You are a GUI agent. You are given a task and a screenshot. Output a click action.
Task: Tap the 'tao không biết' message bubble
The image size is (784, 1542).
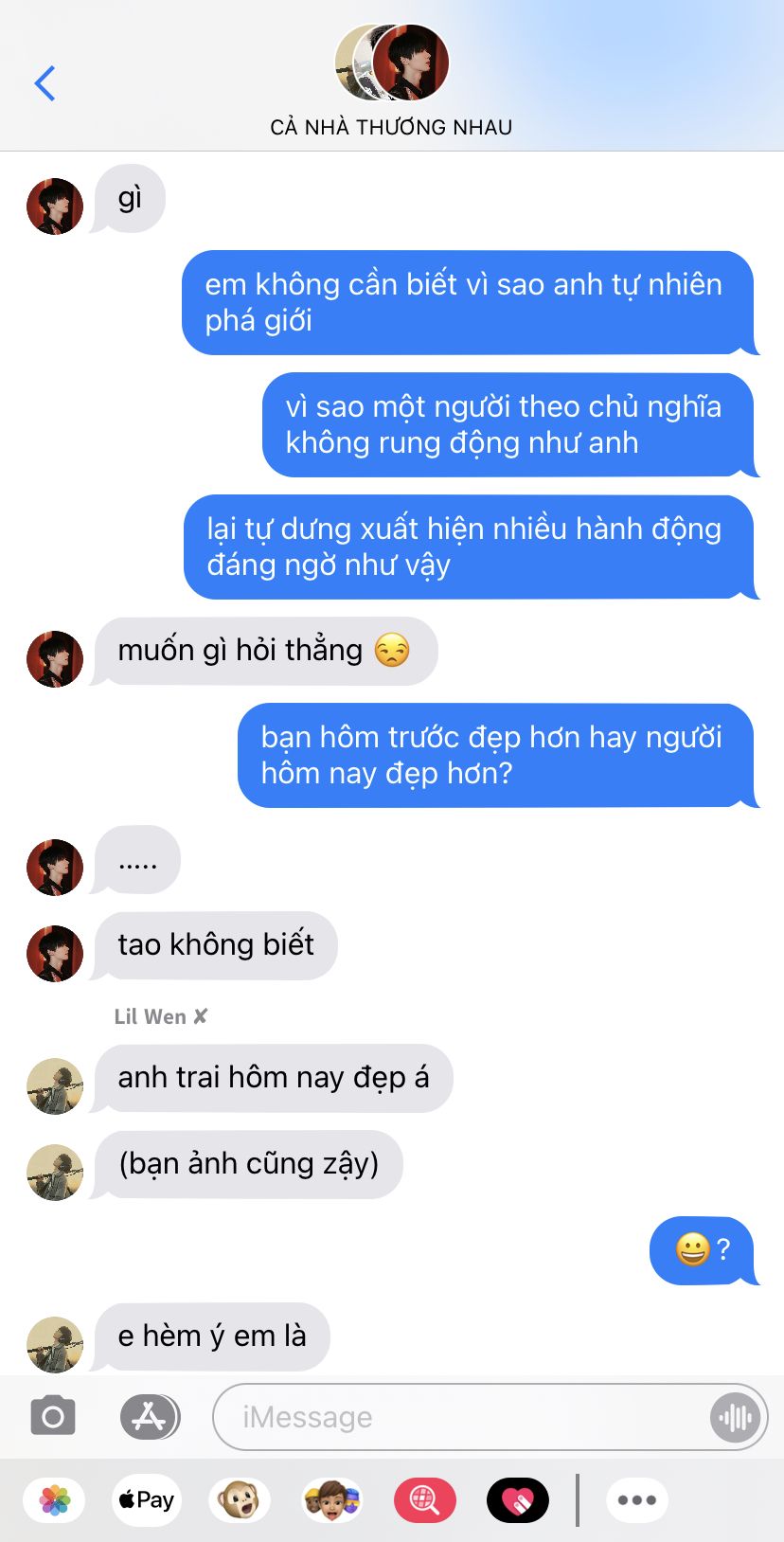coord(215,945)
